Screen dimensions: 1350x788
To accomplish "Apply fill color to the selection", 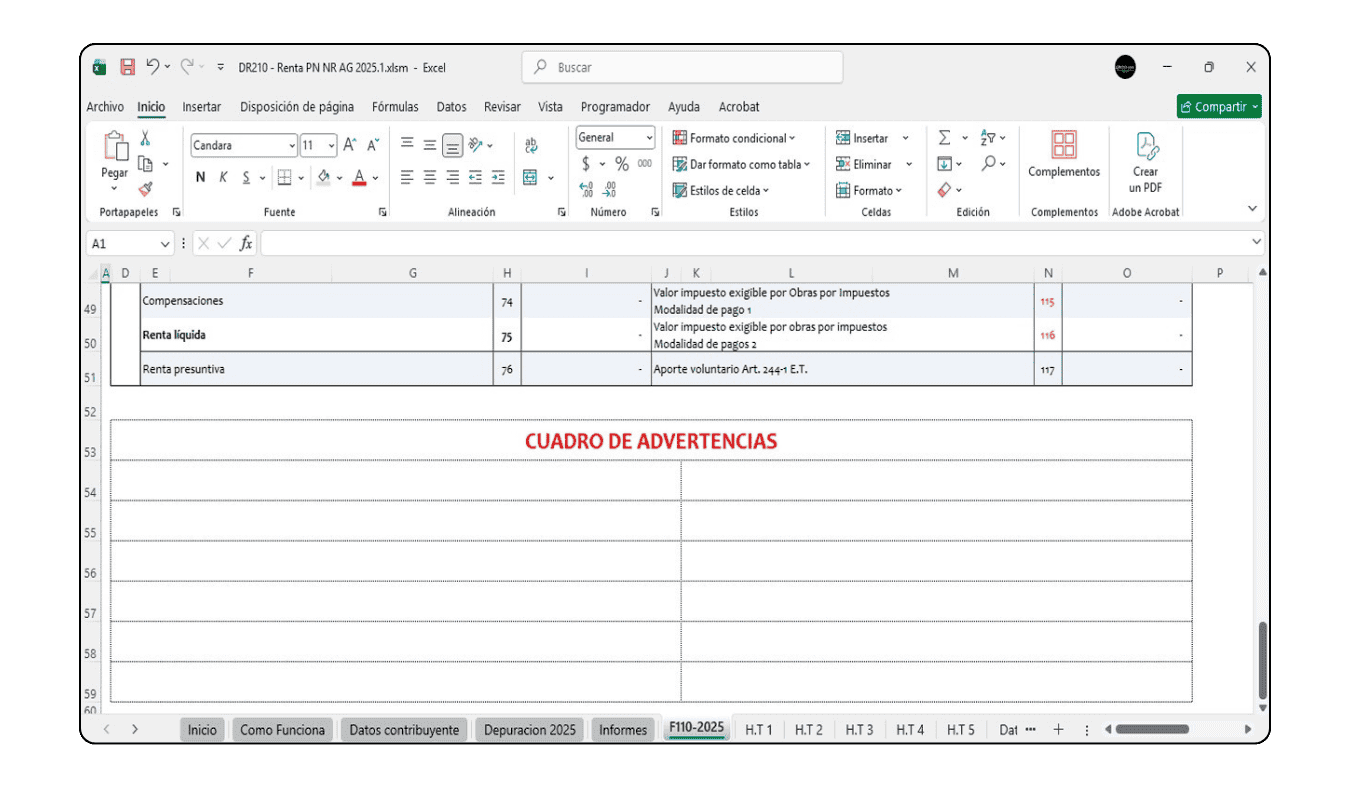I will point(322,177).
